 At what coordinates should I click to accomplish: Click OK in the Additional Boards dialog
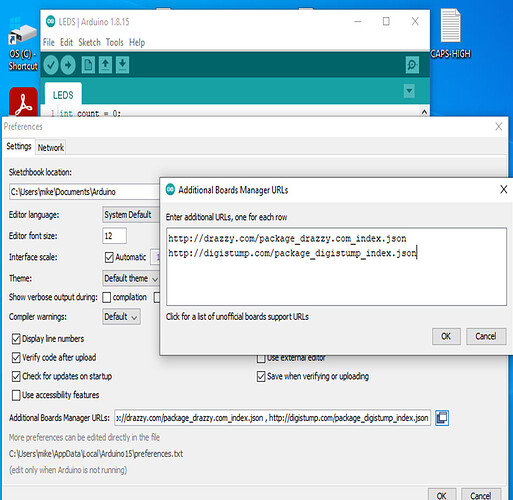[x=446, y=336]
